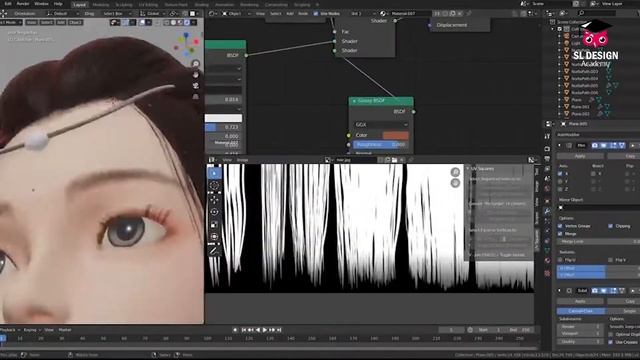This screenshot has width=640, height=360.
Task: Open the Modifiers wrench properties tab
Action: click(547, 211)
